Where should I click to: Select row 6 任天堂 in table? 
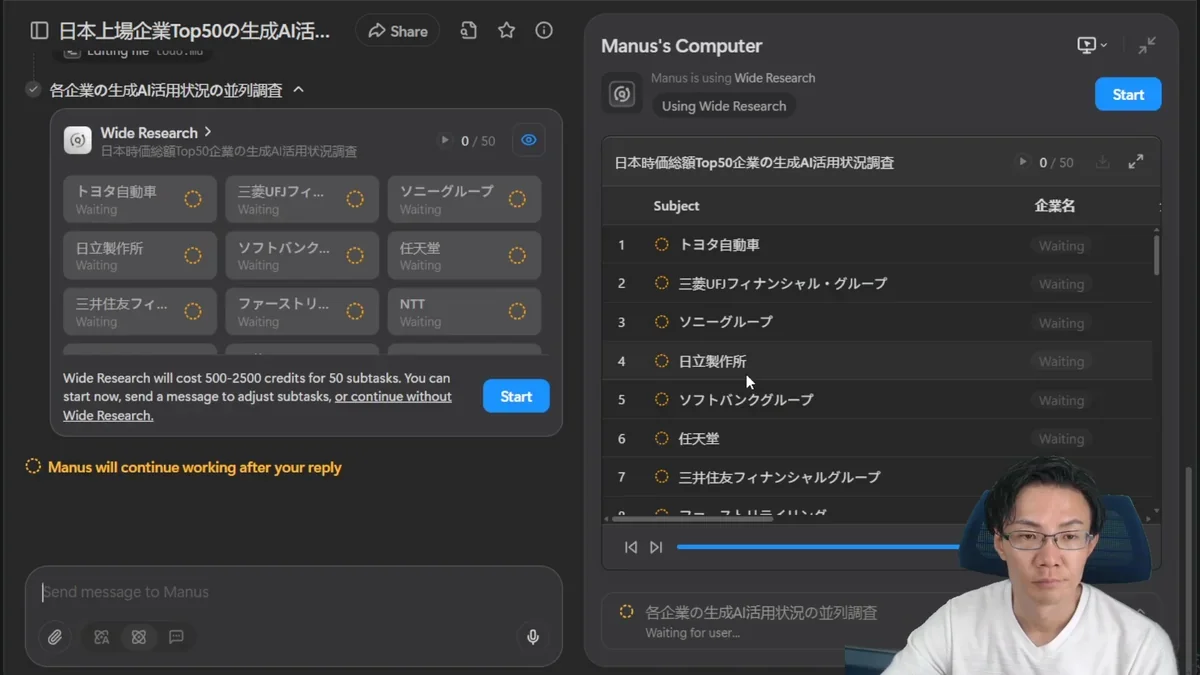pos(877,439)
